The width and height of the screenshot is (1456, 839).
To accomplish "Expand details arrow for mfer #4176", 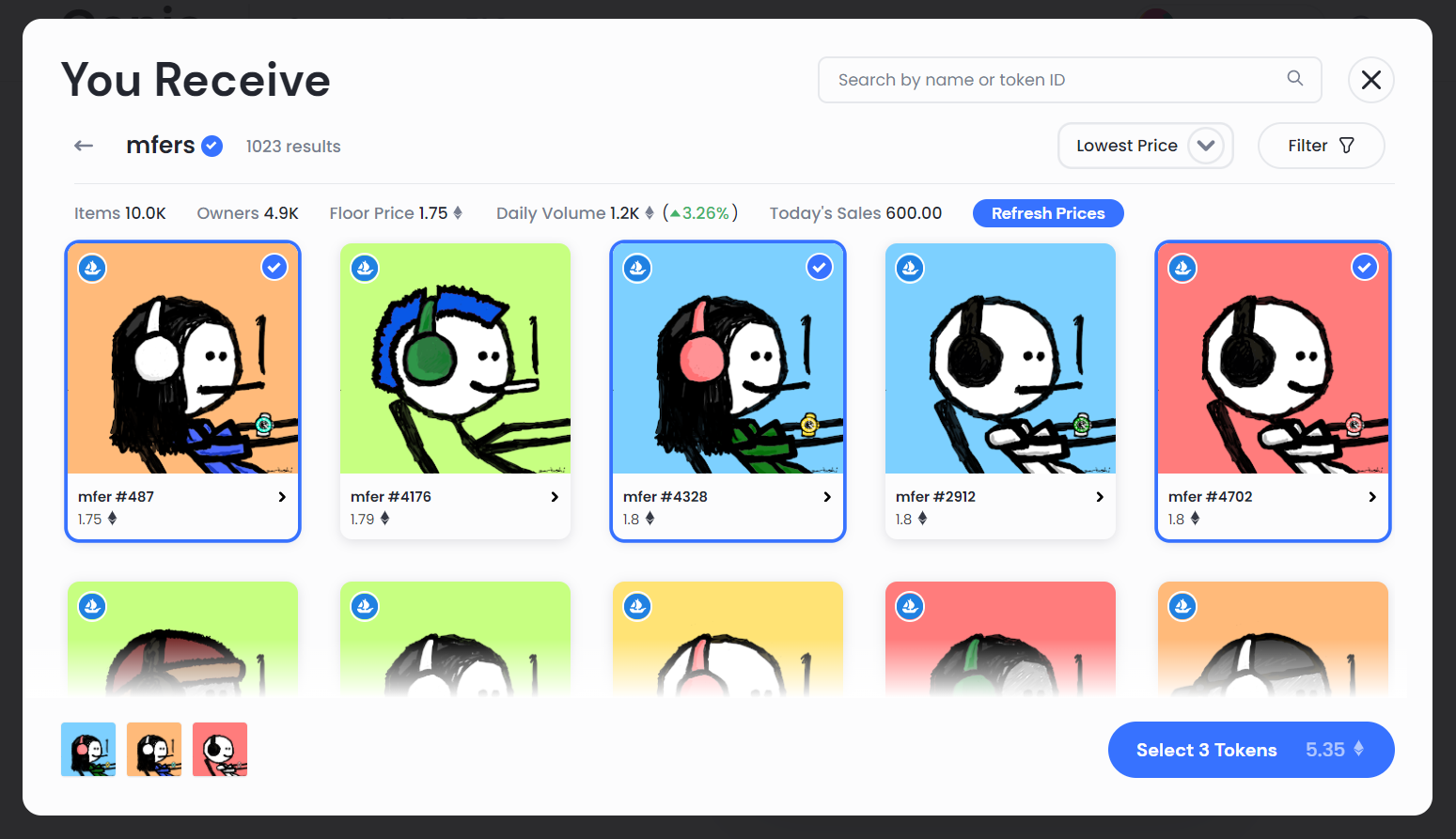I will (x=555, y=497).
